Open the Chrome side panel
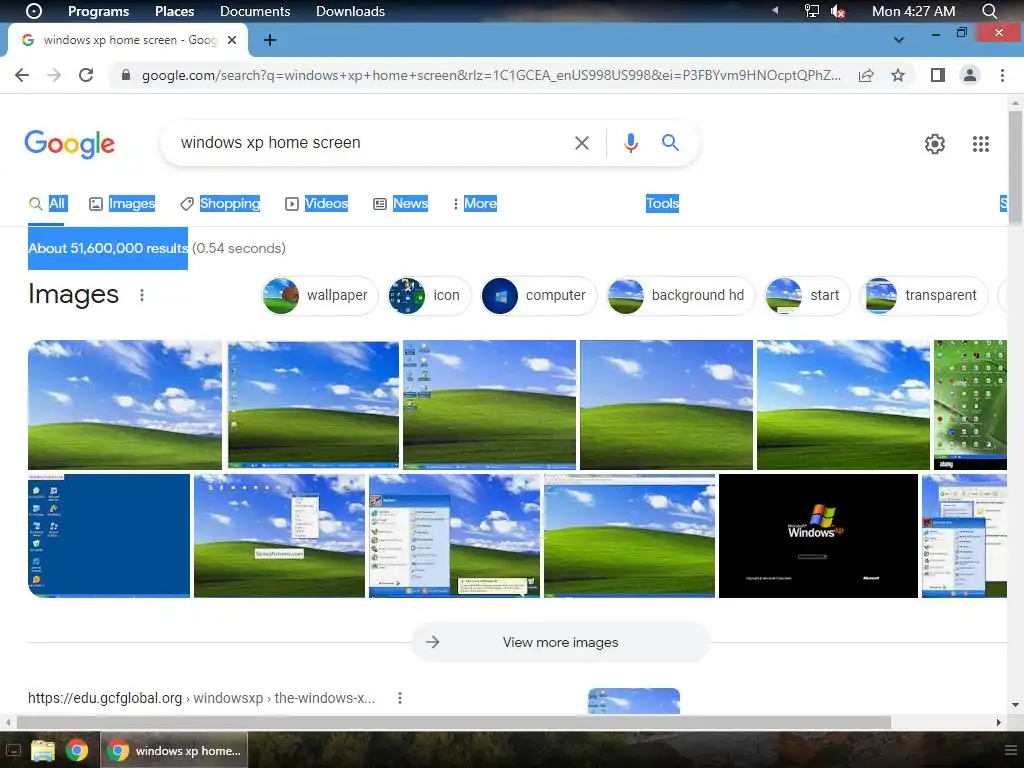Image resolution: width=1024 pixels, height=768 pixels. pos(938,75)
